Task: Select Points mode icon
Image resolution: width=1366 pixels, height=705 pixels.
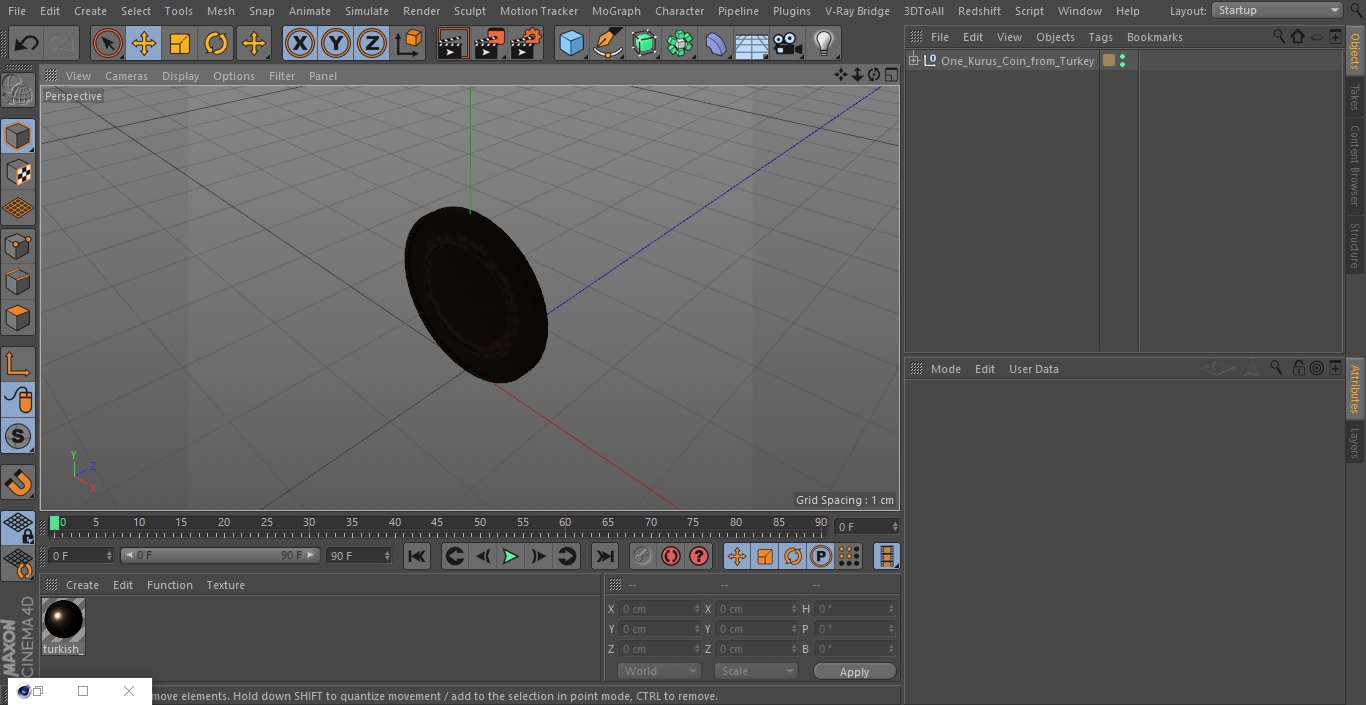Action: pos(18,245)
